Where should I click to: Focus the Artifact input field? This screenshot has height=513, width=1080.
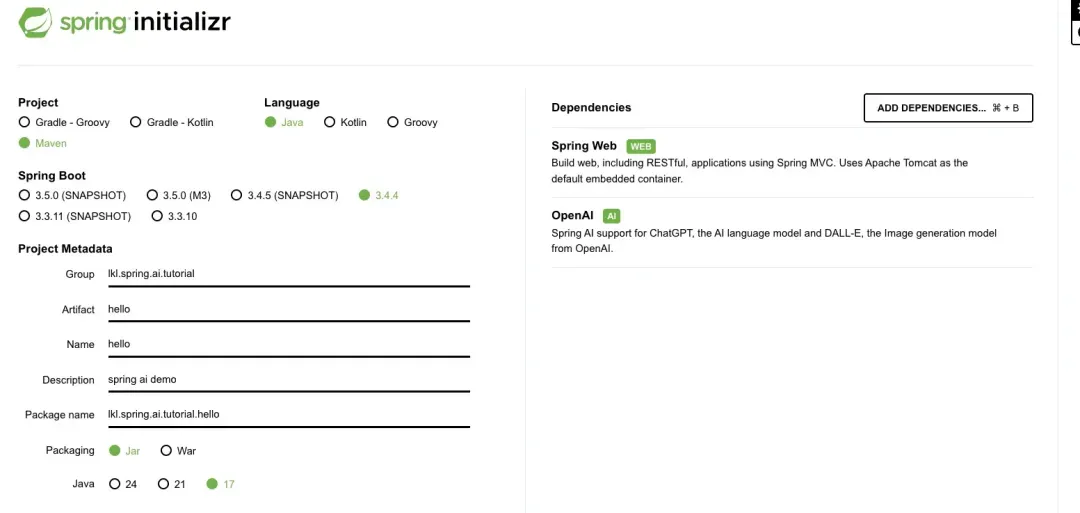(x=289, y=309)
